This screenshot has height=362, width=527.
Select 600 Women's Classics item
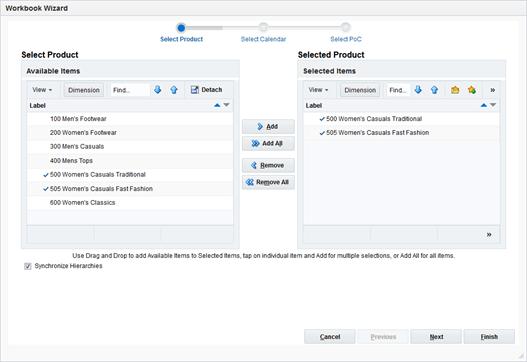pyautogui.click(x=130, y=203)
